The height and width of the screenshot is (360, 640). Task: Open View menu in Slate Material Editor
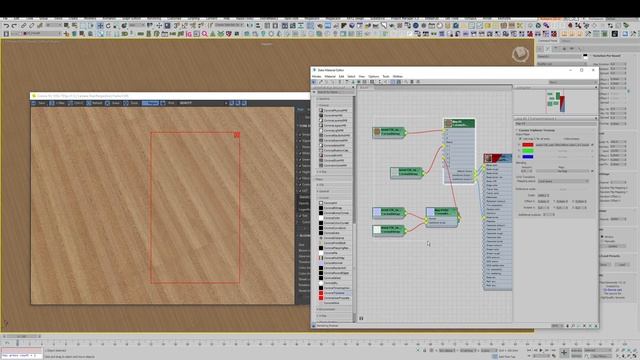pos(362,76)
